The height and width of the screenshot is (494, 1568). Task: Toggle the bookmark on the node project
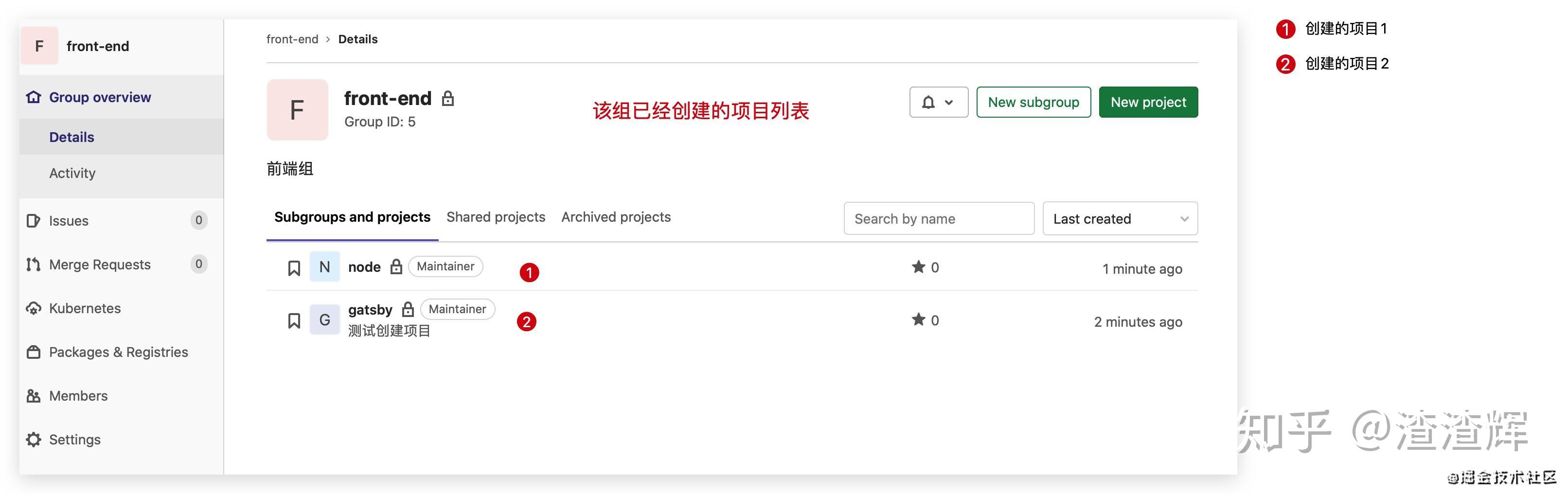[x=294, y=266]
